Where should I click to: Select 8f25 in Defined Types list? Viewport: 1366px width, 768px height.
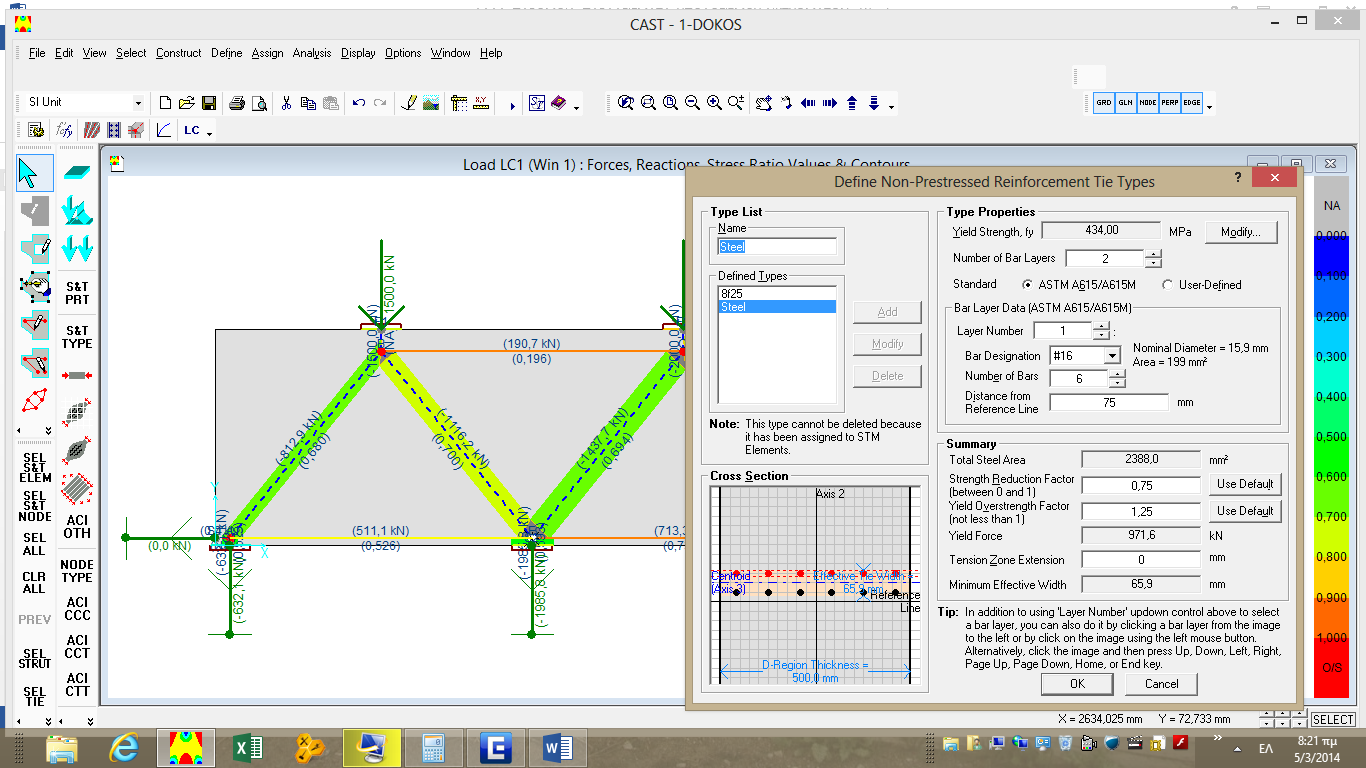pos(776,293)
